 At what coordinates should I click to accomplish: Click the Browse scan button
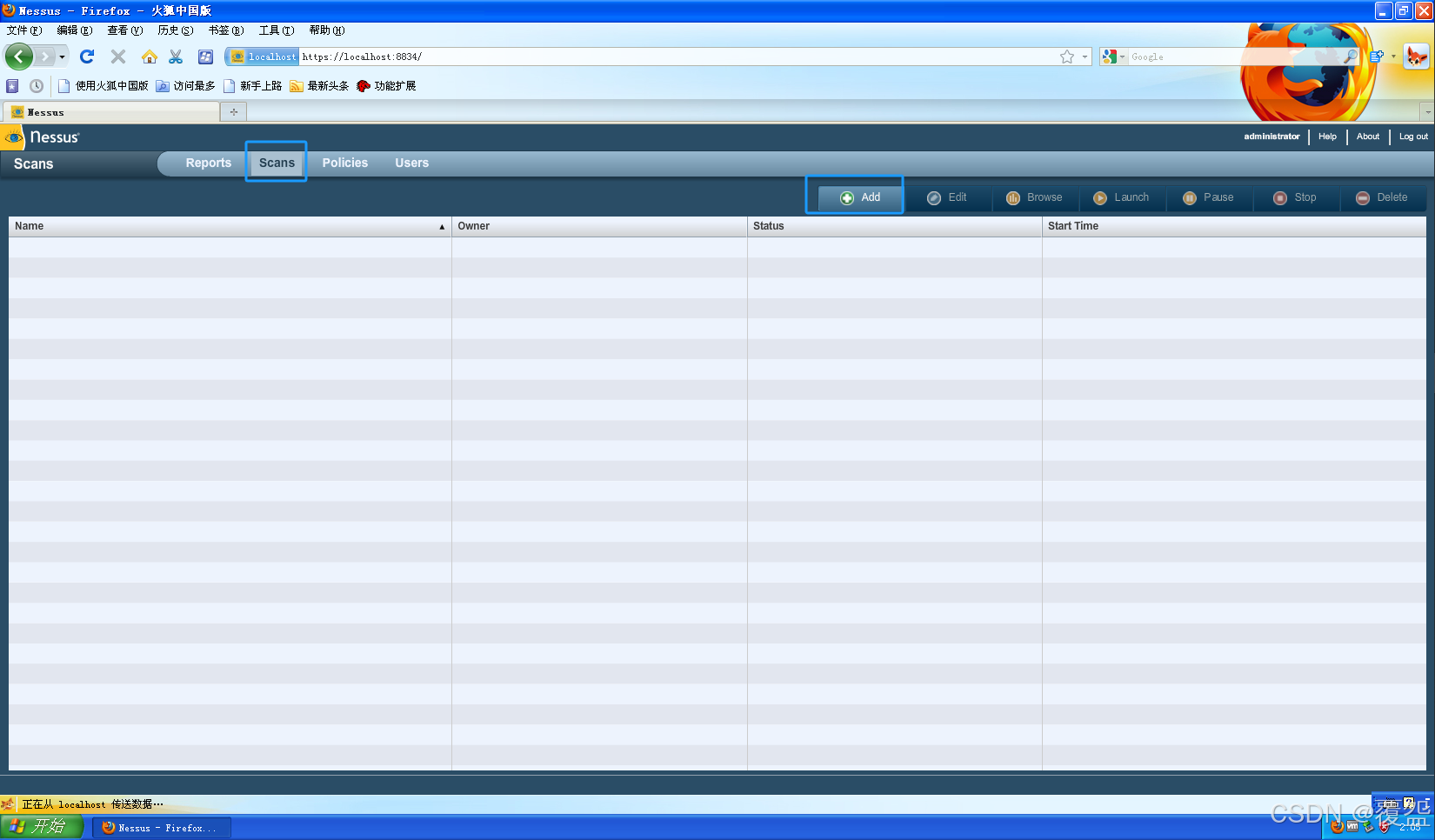[x=1035, y=197]
